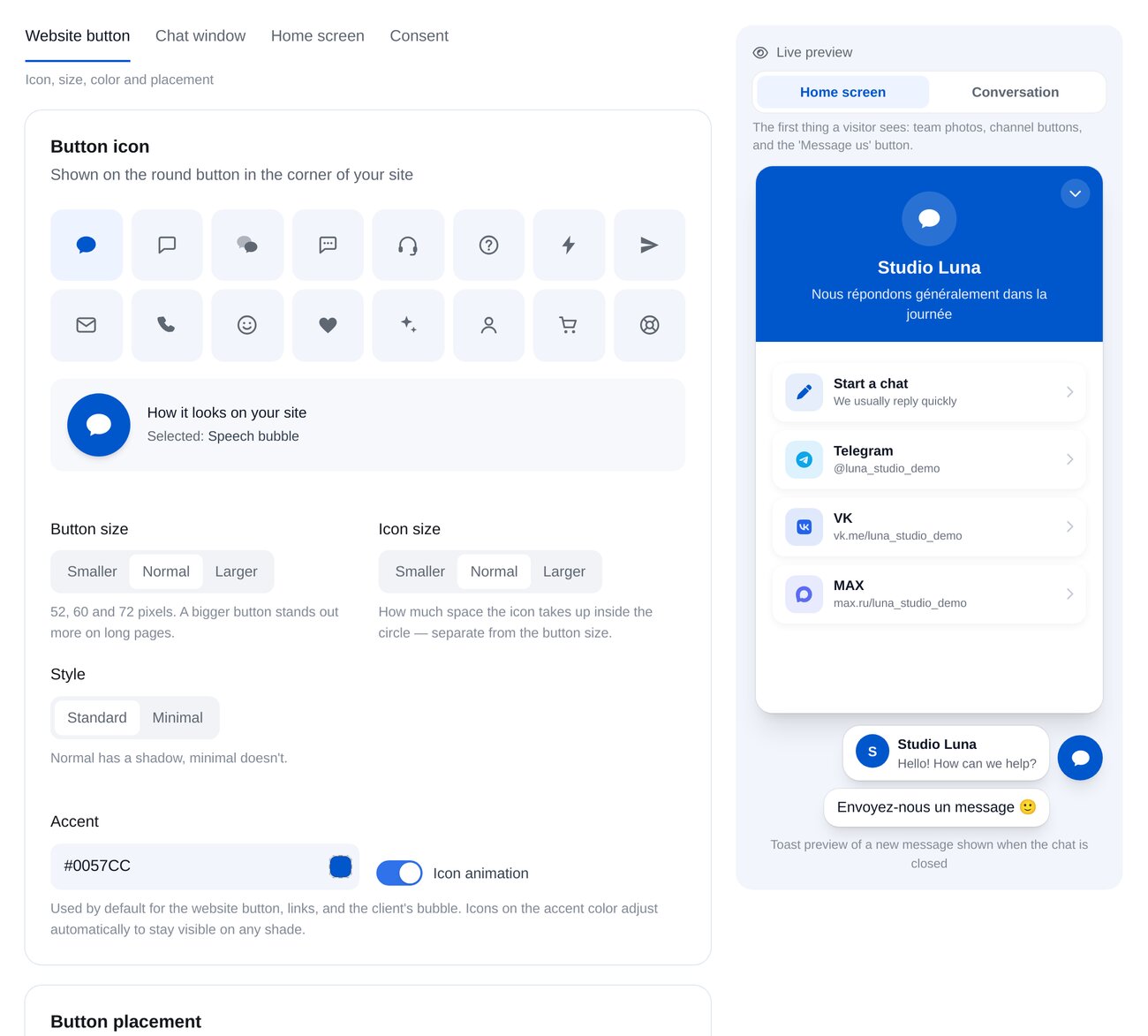This screenshot has height=1036, width=1148.
Task: Click the Selected: Speech bubble label
Action: [223, 436]
